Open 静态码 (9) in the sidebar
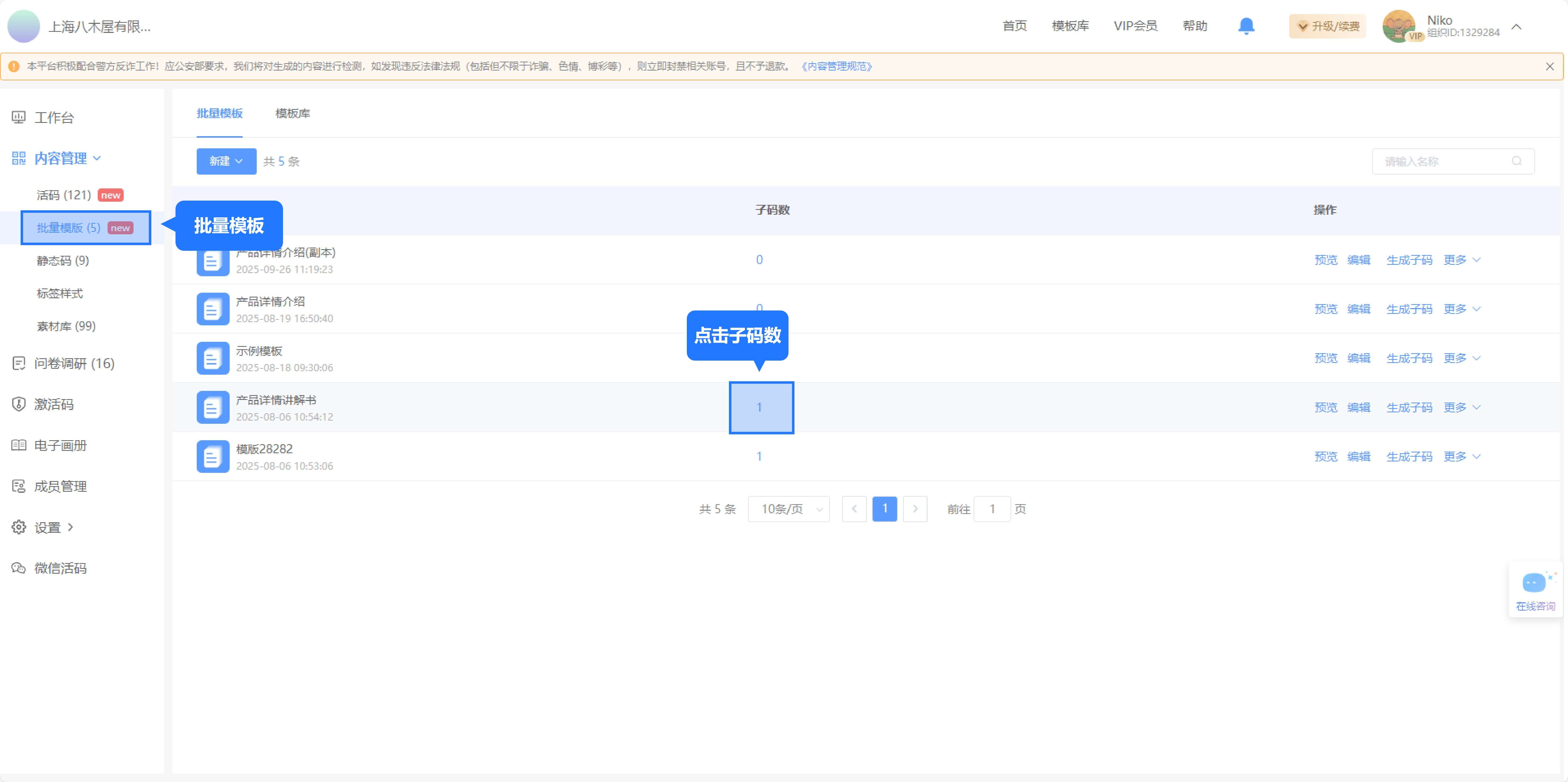The width and height of the screenshot is (1568, 782). pyautogui.click(x=62, y=261)
